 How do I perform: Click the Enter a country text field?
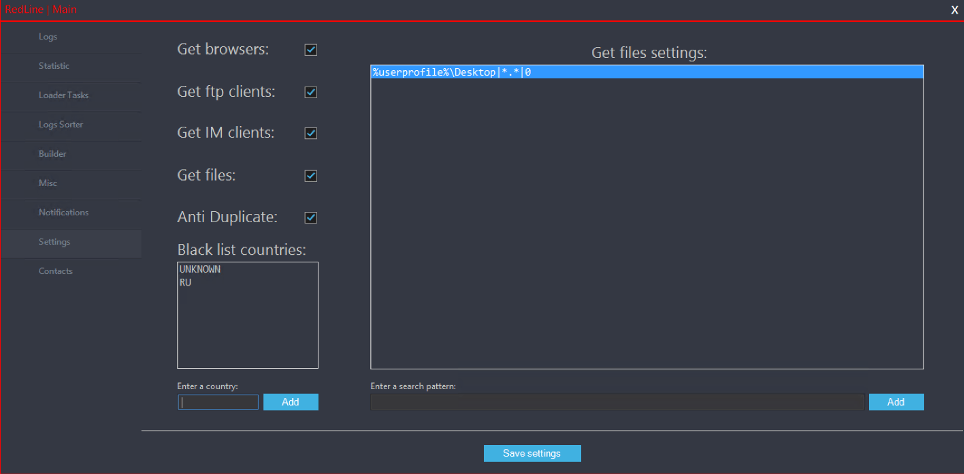point(218,402)
